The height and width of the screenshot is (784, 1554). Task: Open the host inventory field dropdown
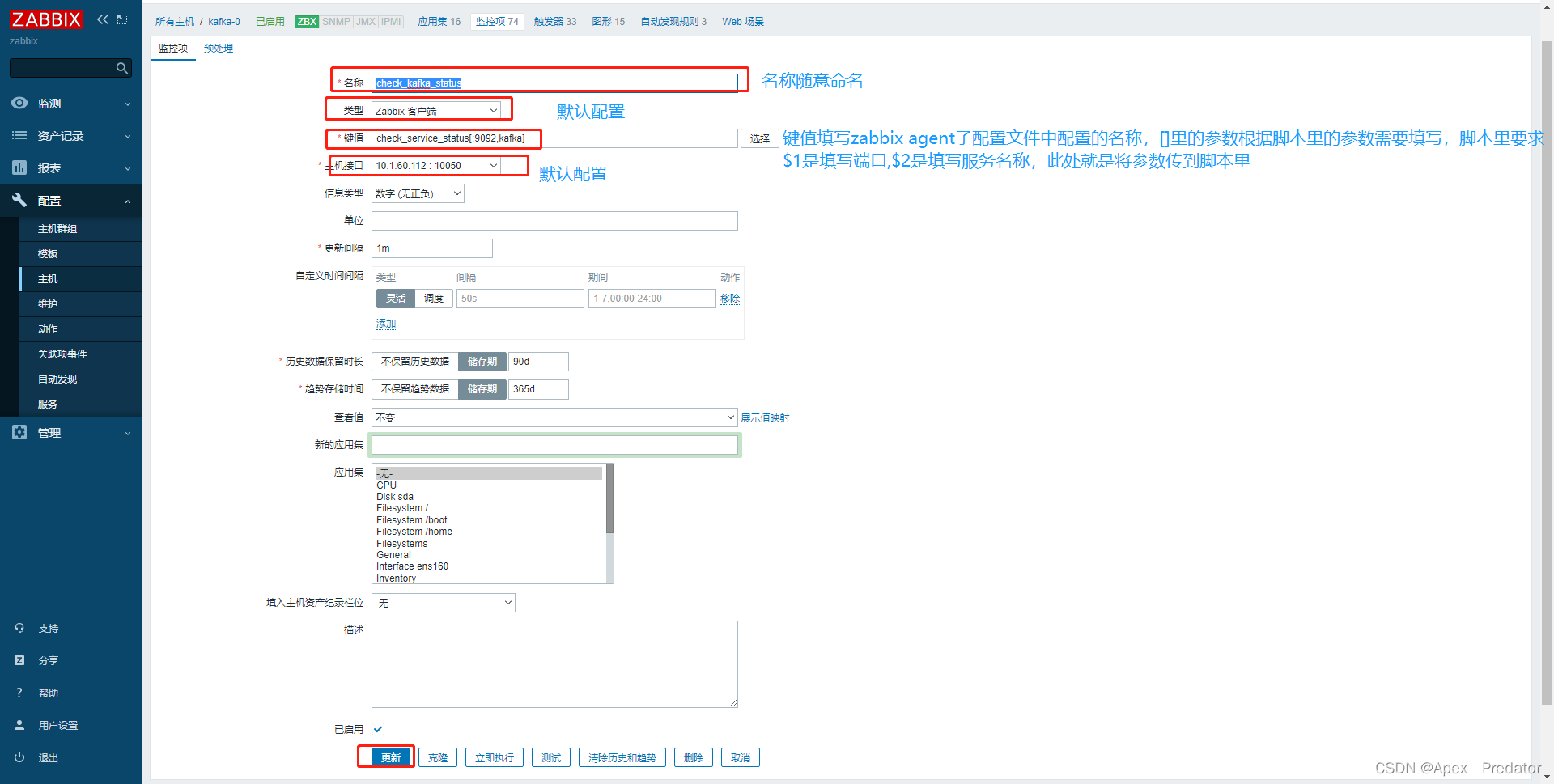[444, 603]
